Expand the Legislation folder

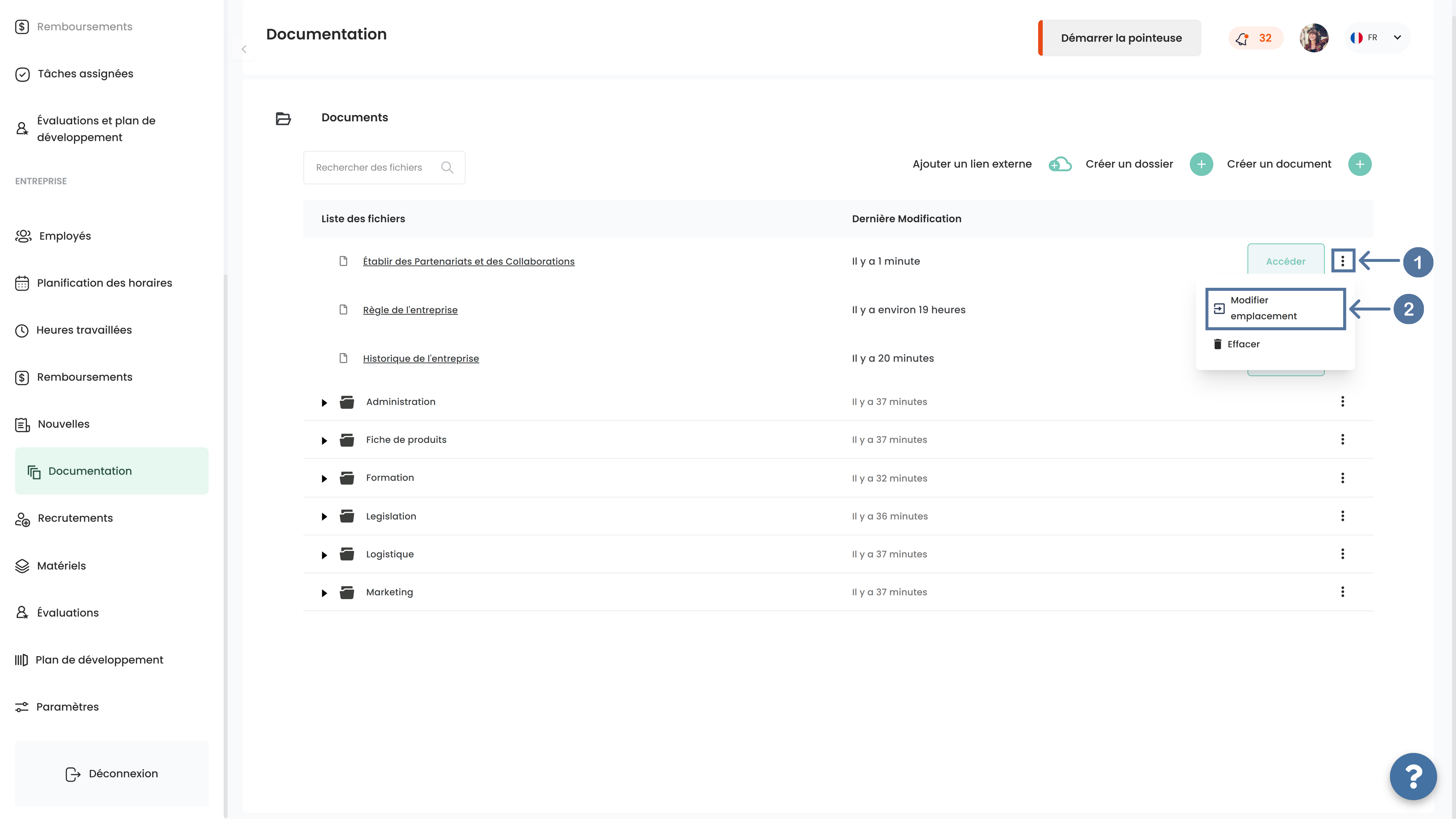click(324, 517)
